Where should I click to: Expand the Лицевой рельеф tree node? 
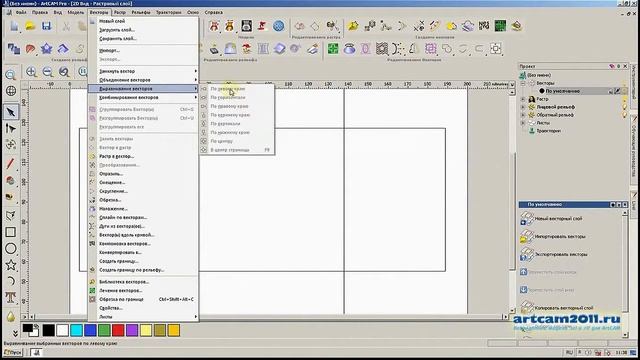coord(523,107)
